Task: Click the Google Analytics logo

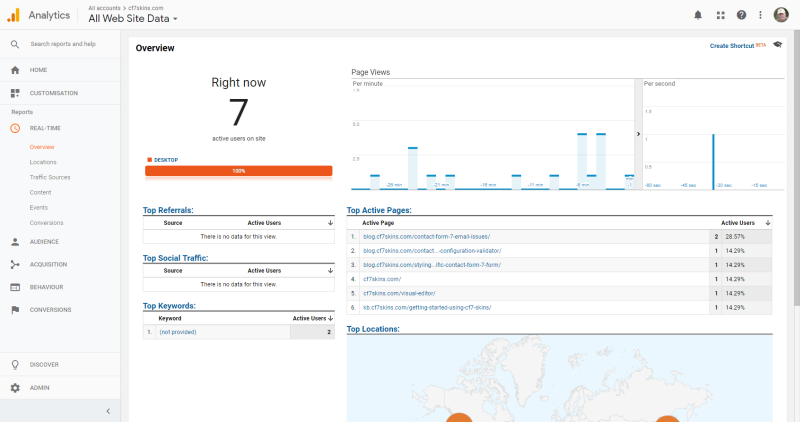Action: point(13,15)
